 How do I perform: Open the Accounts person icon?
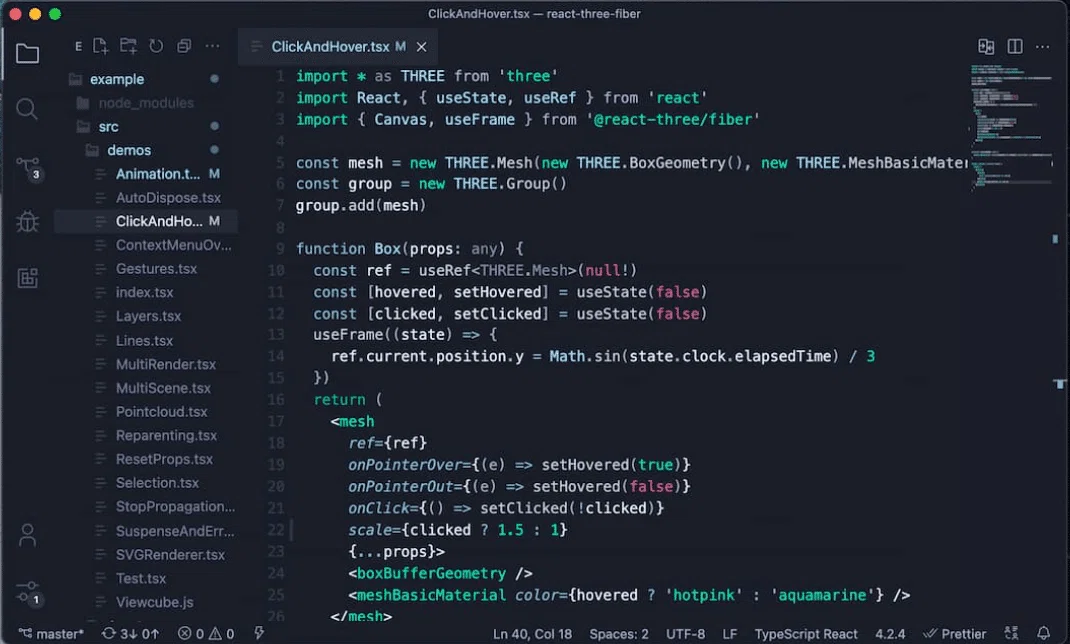(x=27, y=535)
